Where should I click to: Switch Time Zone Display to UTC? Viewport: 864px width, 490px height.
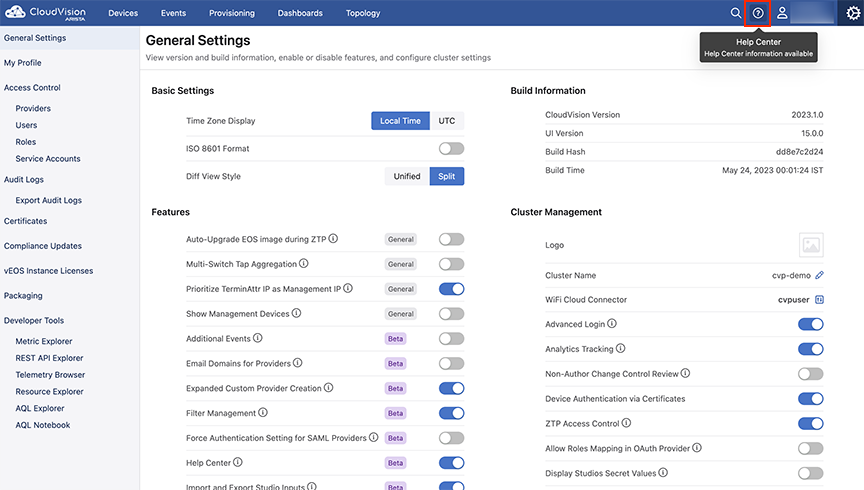(x=447, y=121)
